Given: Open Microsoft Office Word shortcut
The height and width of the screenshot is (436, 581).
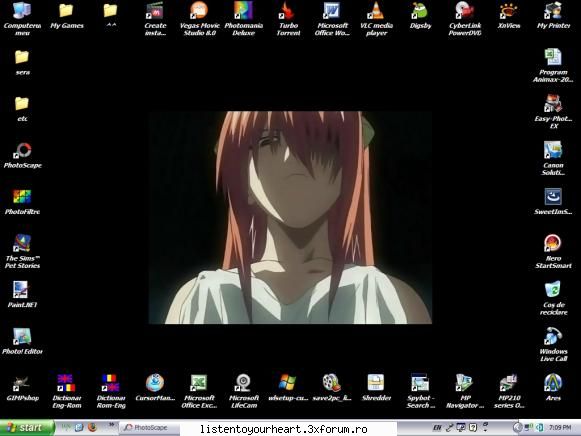Looking at the screenshot, I should pos(332,19).
